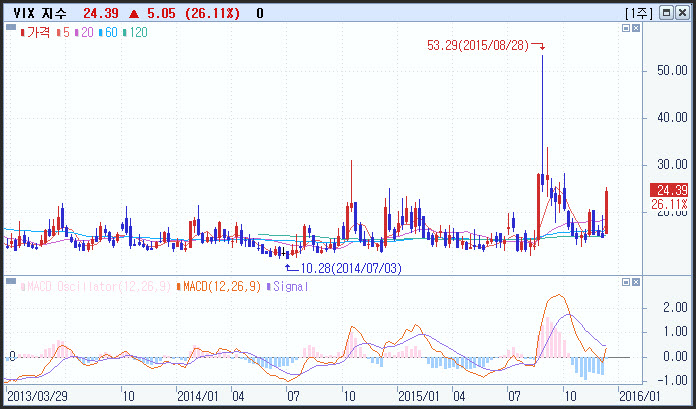The height and width of the screenshot is (409, 696).
Task: Click the 30.00 price axis label
Action: [672, 165]
